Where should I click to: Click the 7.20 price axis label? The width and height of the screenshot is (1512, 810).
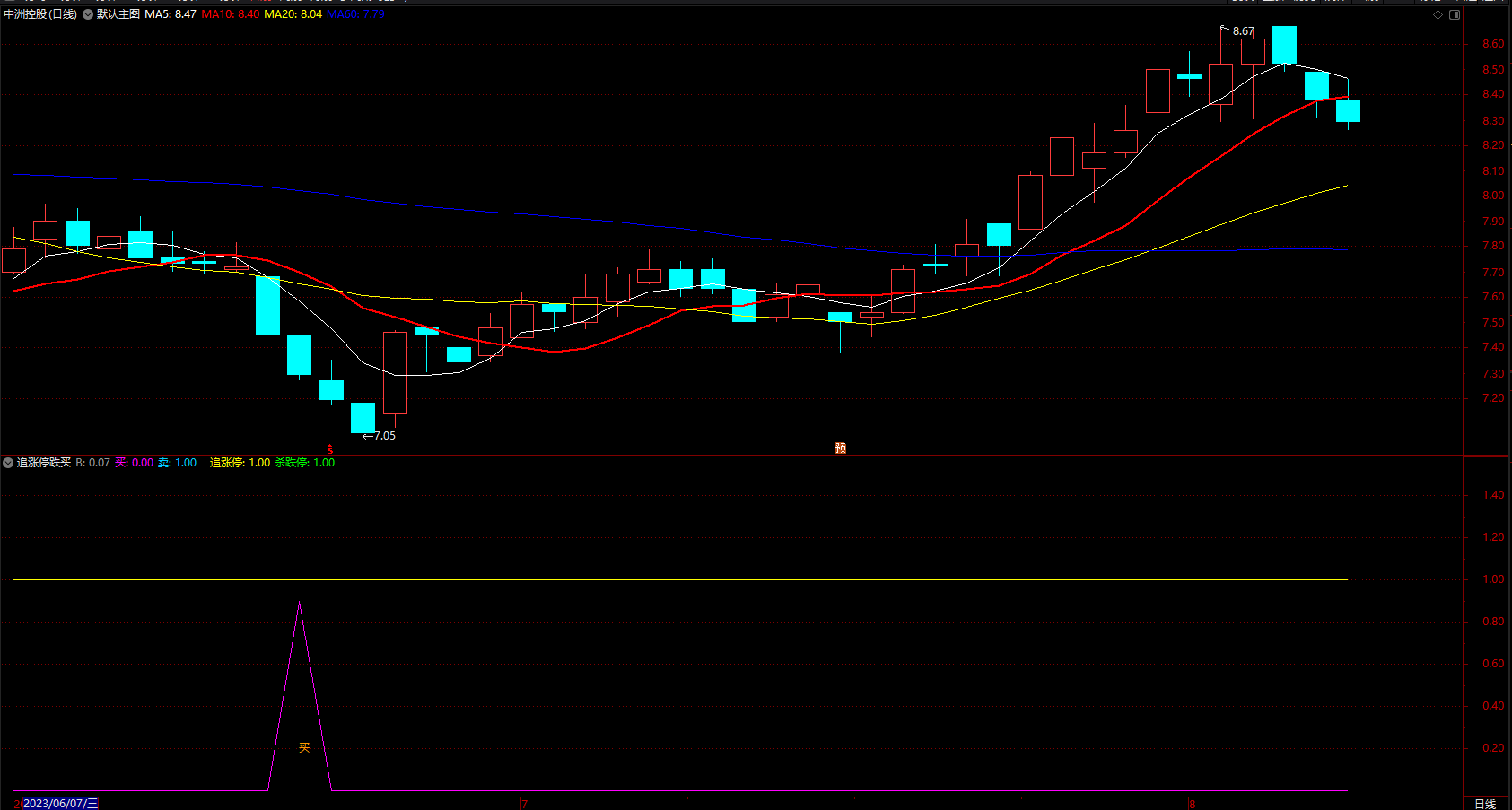click(1493, 398)
